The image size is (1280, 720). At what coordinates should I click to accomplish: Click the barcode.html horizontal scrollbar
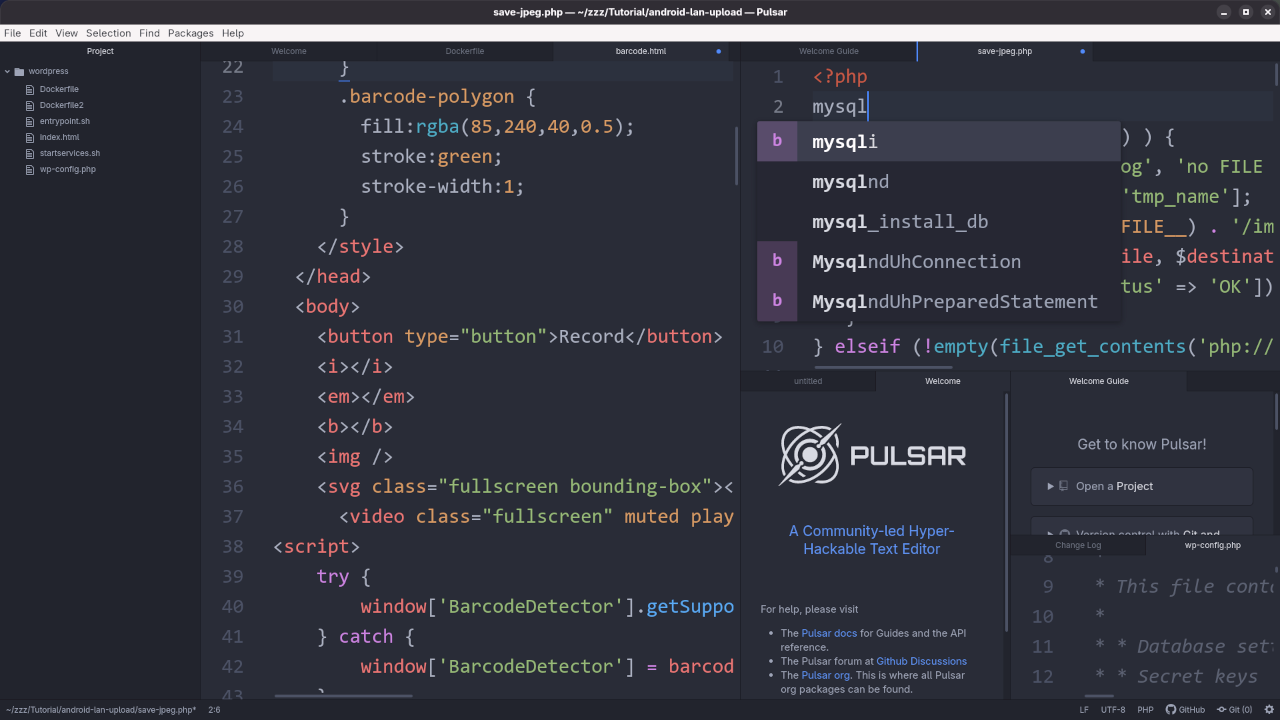(343, 696)
